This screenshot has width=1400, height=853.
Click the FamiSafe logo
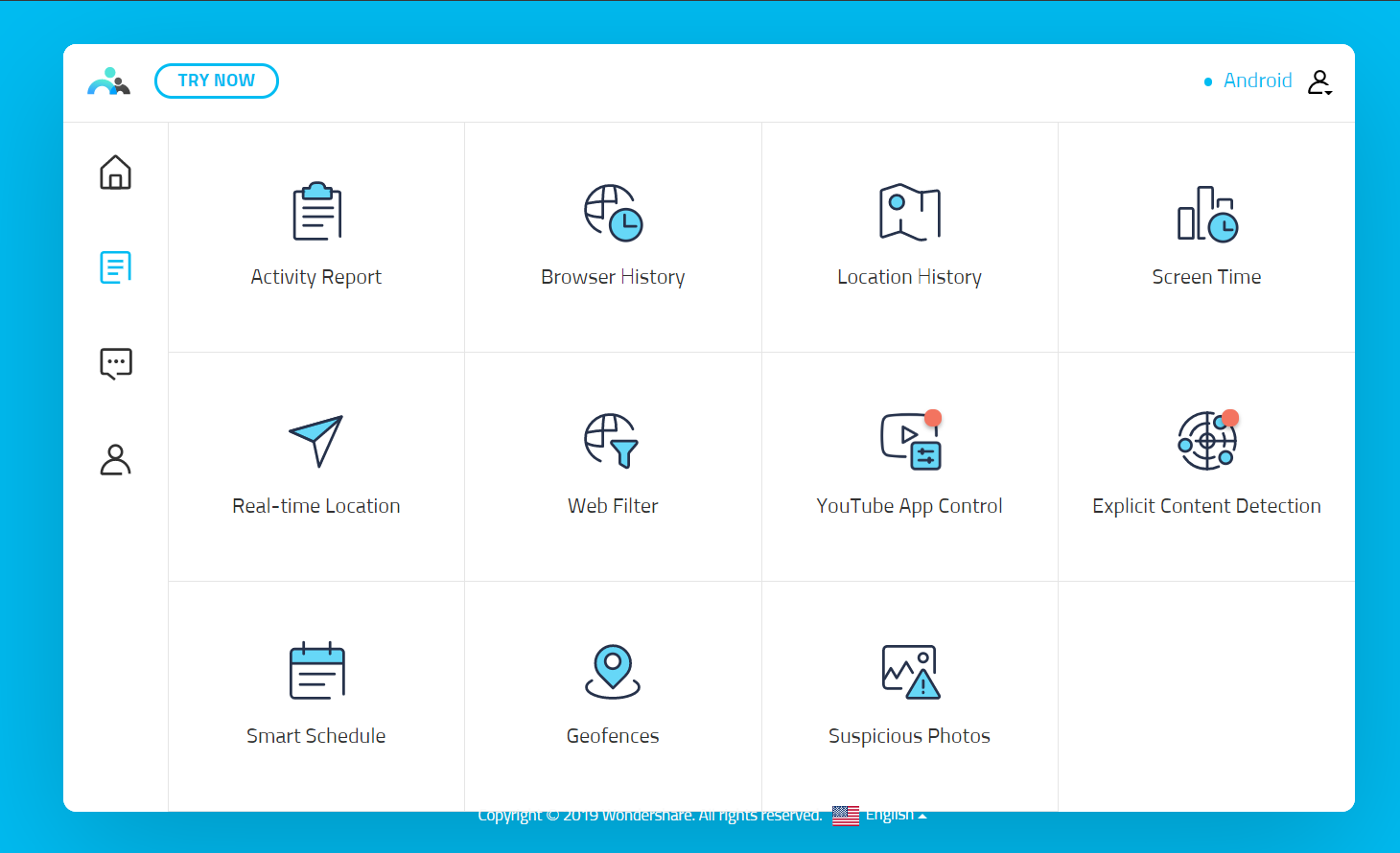click(108, 81)
